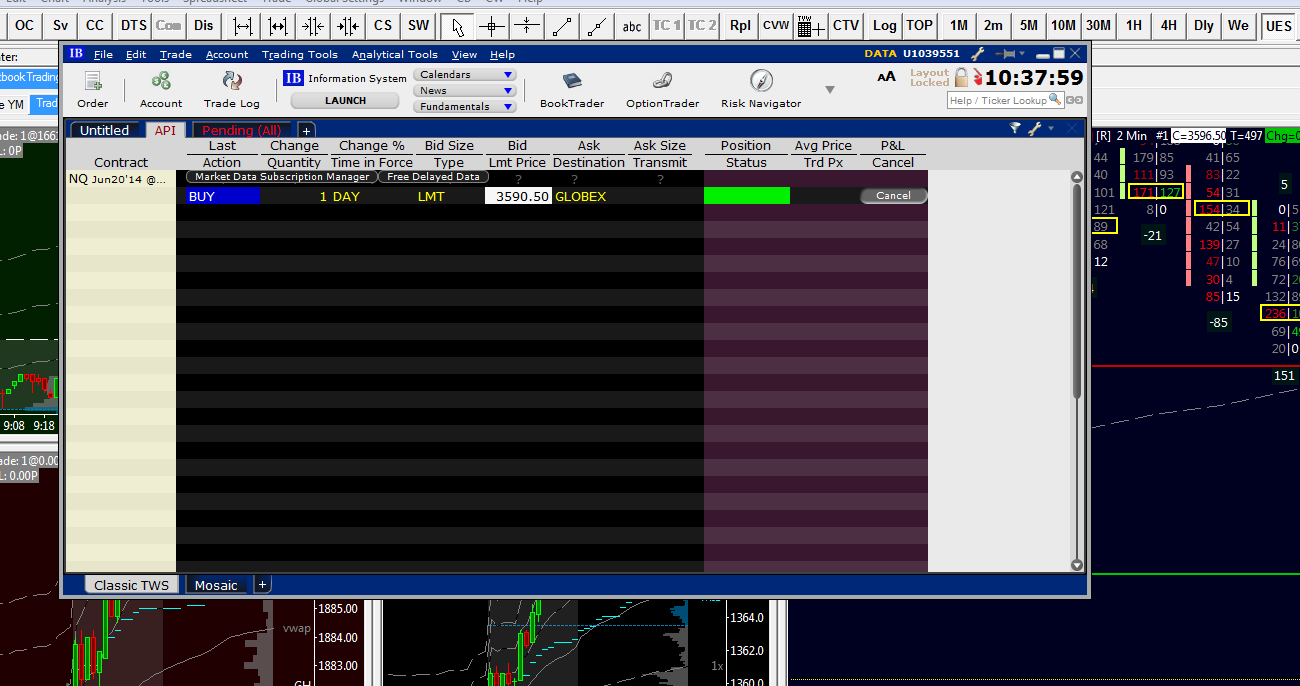Image resolution: width=1300 pixels, height=686 pixels.
Task: Click the Order icon in TWS toolbar
Action: 93,81
